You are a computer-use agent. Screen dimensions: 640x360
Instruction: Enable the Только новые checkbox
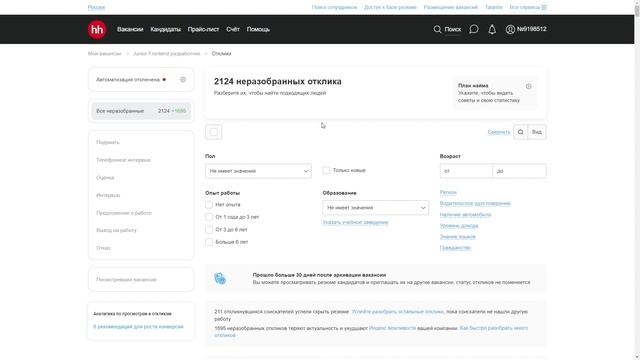pos(326,170)
